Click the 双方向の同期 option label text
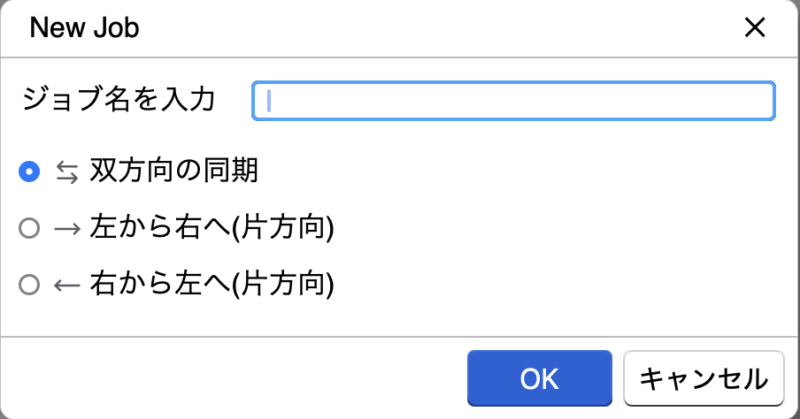This screenshot has height=419, width=800. tap(174, 172)
